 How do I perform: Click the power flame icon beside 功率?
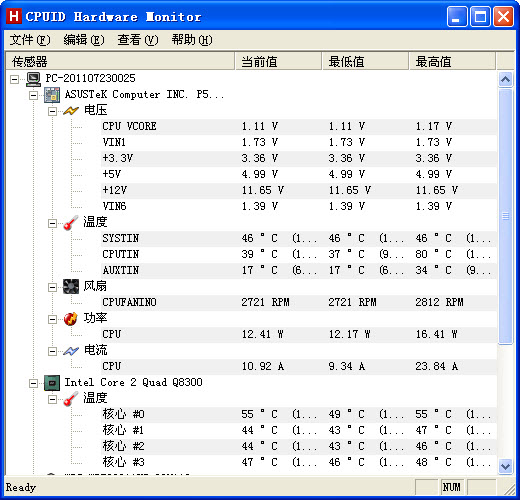[71, 319]
